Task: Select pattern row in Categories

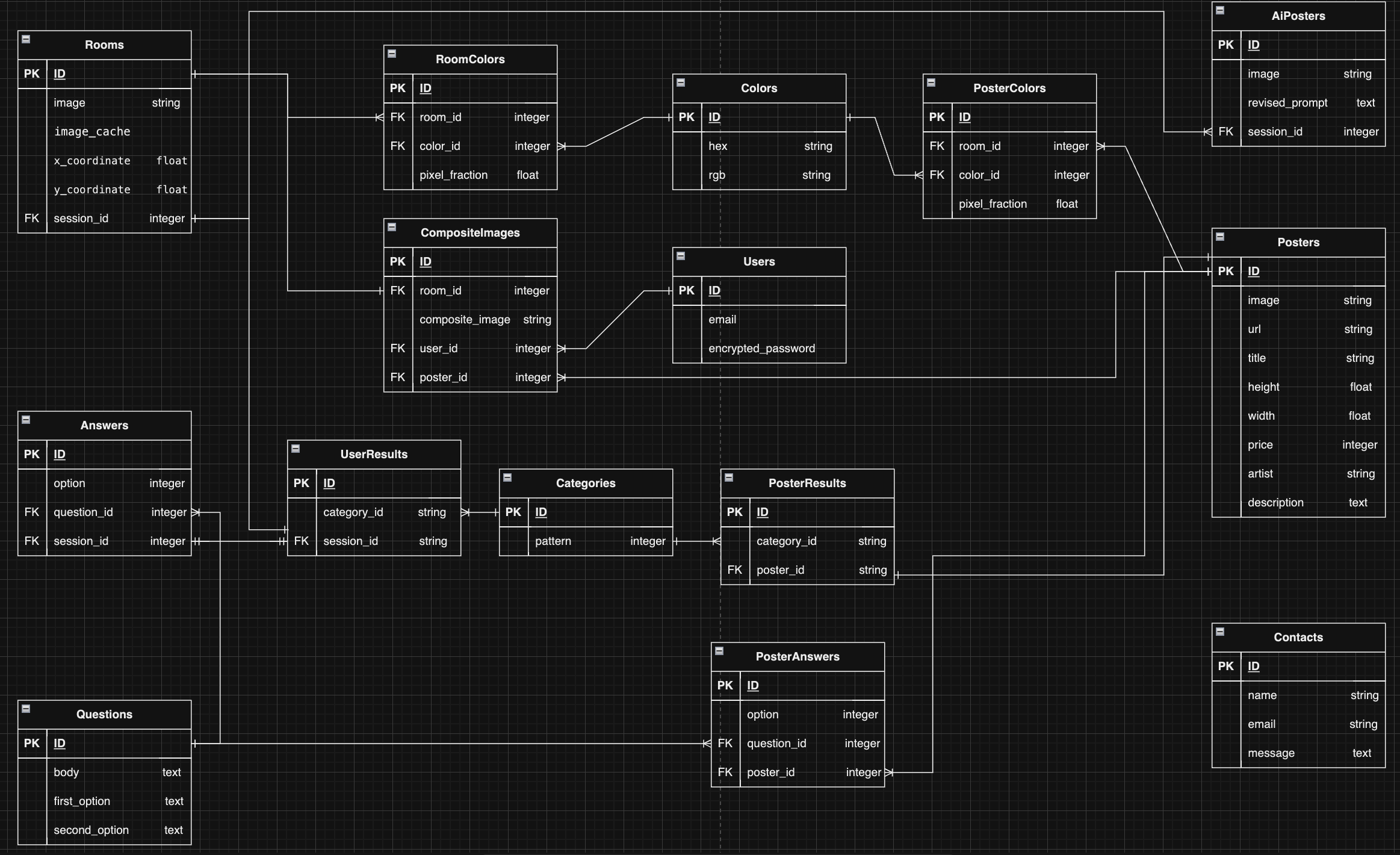Action: click(x=586, y=541)
